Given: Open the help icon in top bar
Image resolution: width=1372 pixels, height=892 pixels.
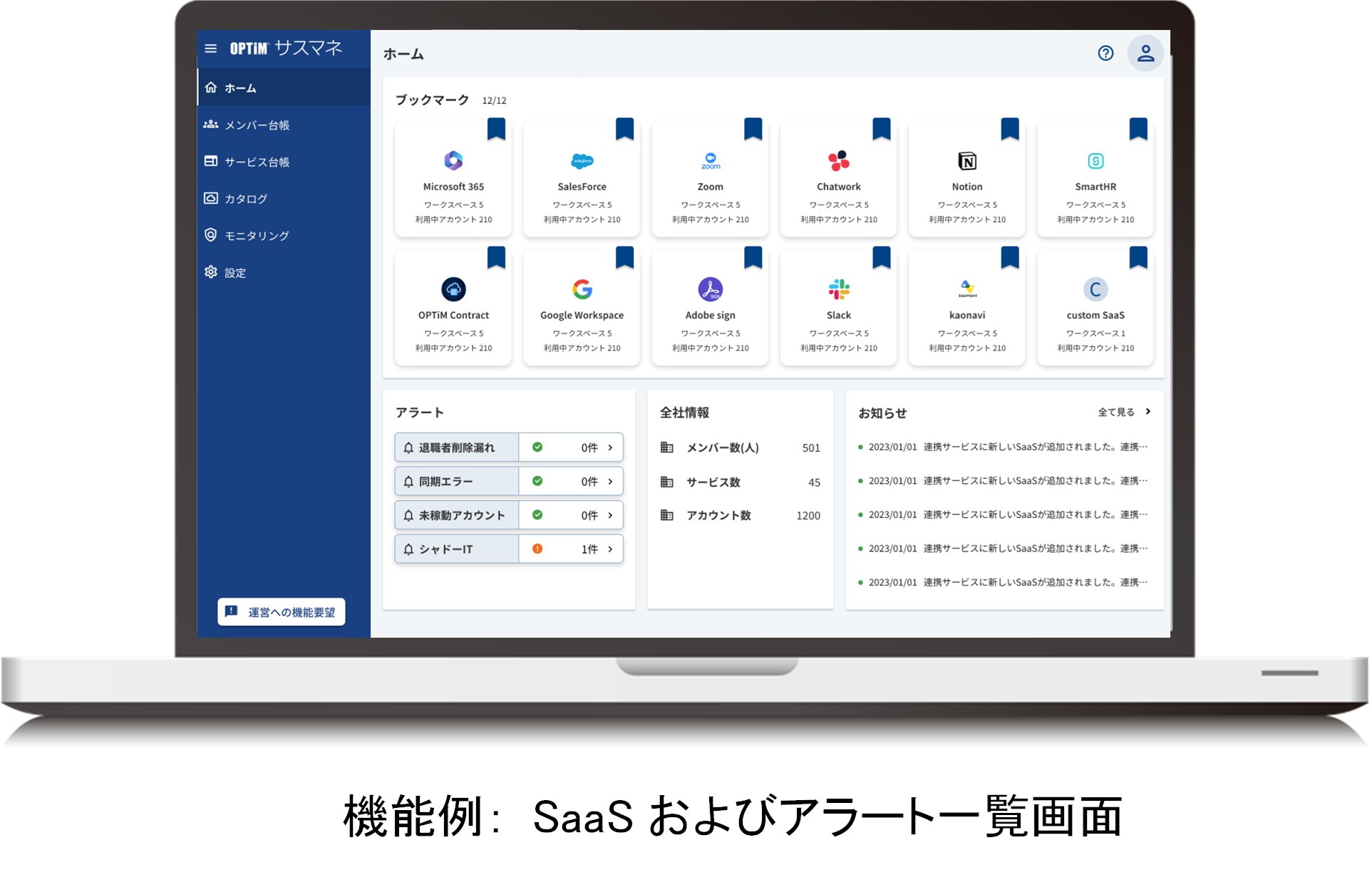Looking at the screenshot, I should click(x=1105, y=53).
